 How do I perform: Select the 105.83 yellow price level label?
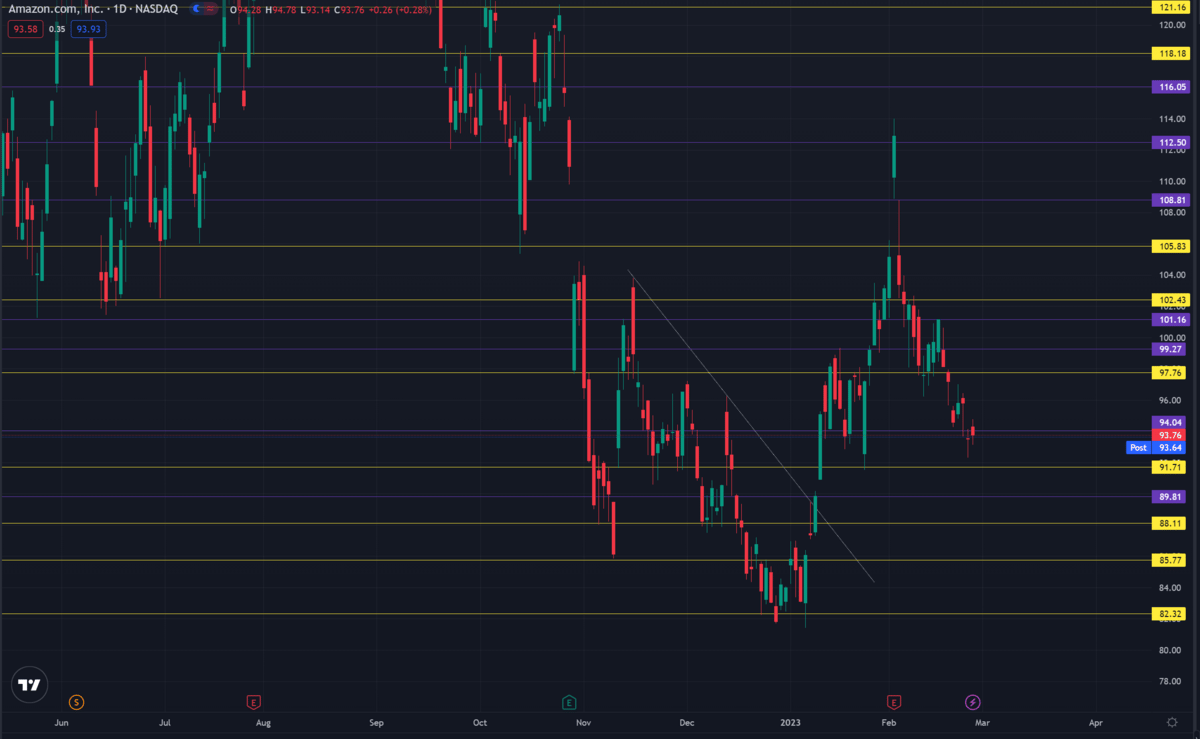click(1171, 246)
